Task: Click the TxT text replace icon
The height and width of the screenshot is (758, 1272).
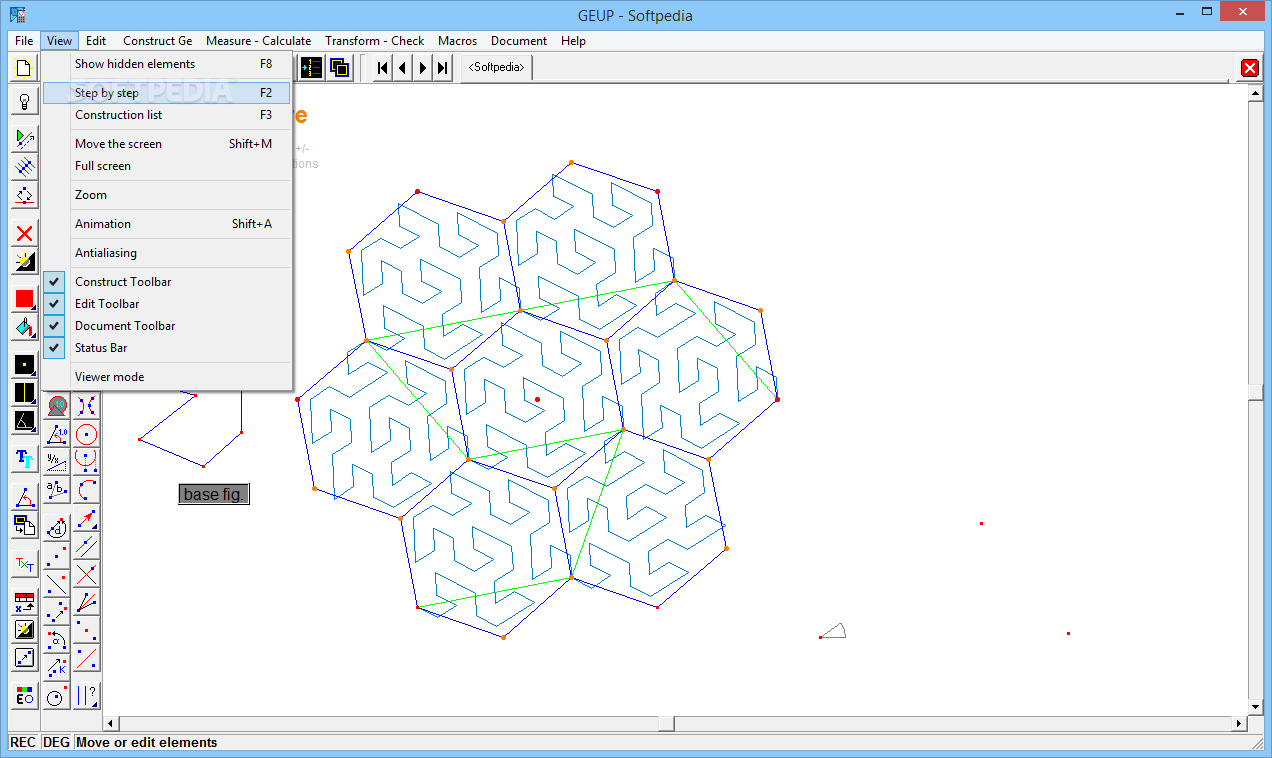Action: [25, 564]
